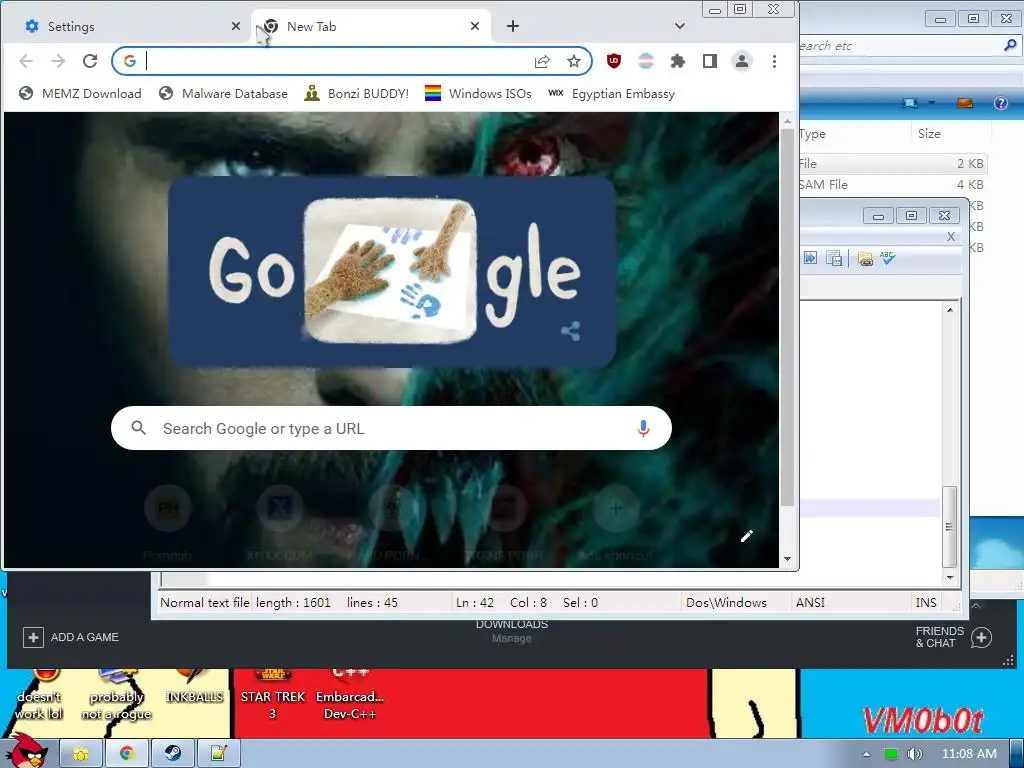Open the Extensions puzzle menu
This screenshot has height=768, width=1024.
[678, 61]
